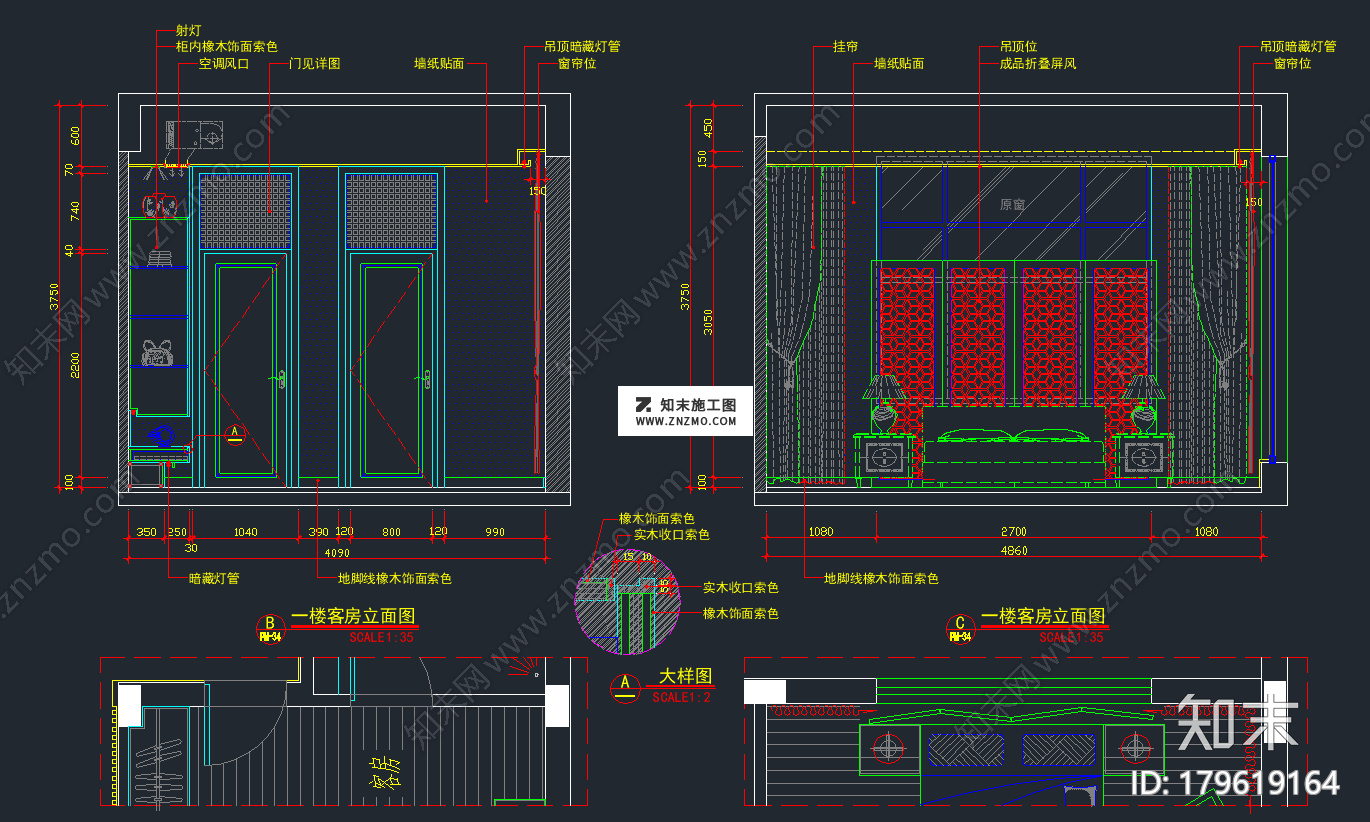Select the '350' horizontal dimension value

[x=146, y=533]
